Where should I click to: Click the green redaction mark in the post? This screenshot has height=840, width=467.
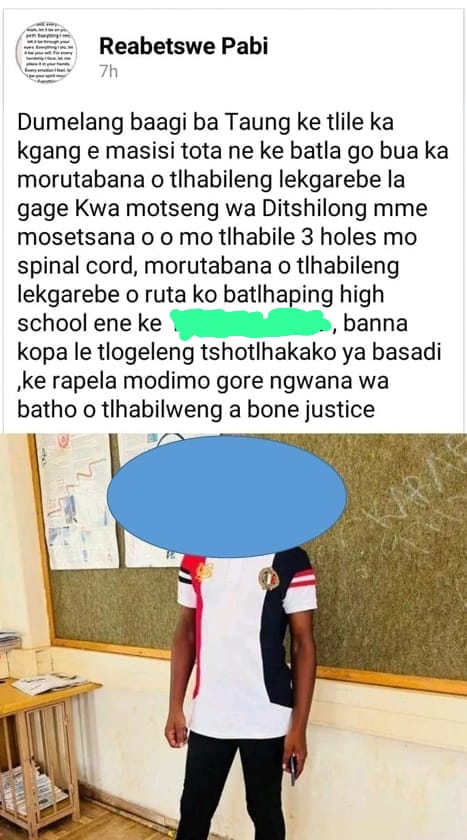coord(252,324)
